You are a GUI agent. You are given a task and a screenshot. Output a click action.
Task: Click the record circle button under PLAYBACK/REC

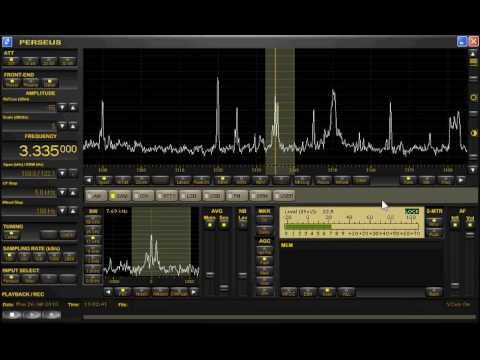point(52,315)
